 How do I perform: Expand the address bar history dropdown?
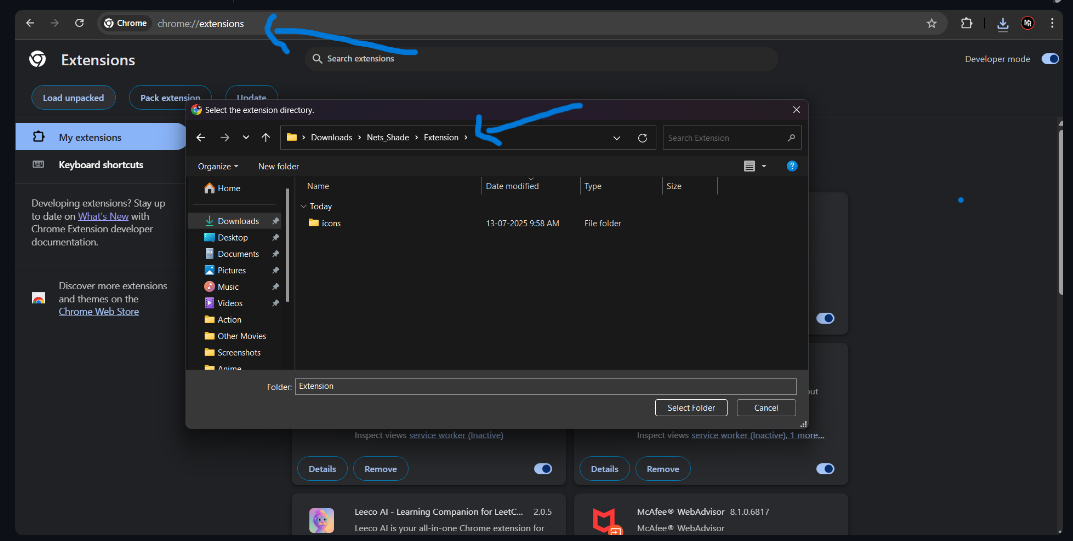617,137
